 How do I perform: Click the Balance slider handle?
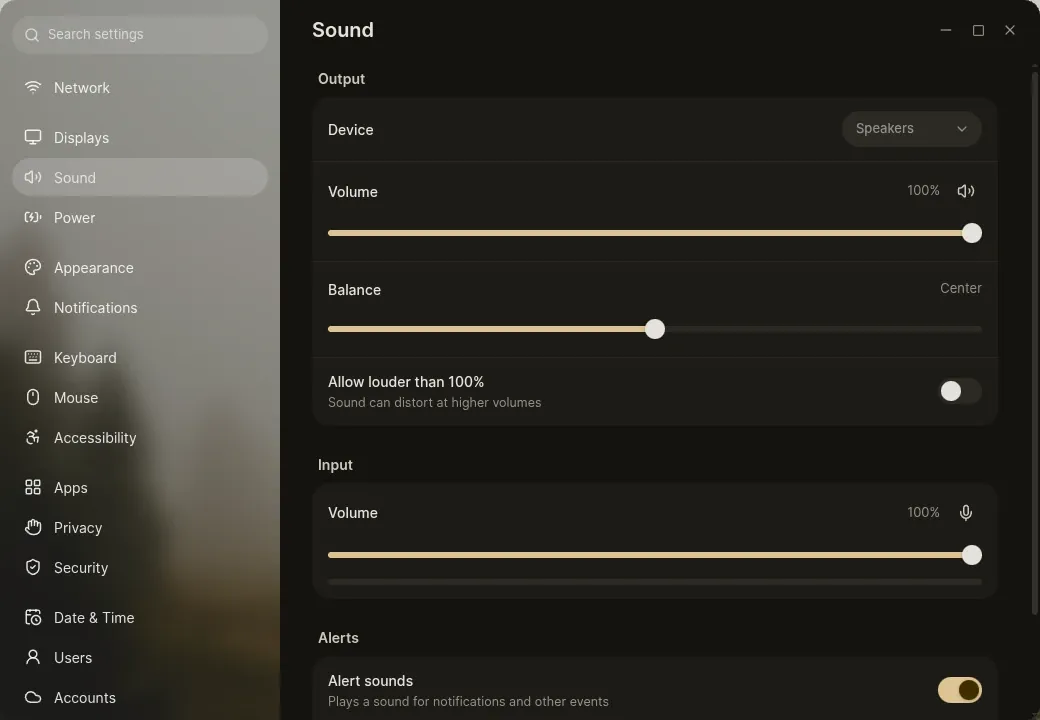[x=655, y=329]
